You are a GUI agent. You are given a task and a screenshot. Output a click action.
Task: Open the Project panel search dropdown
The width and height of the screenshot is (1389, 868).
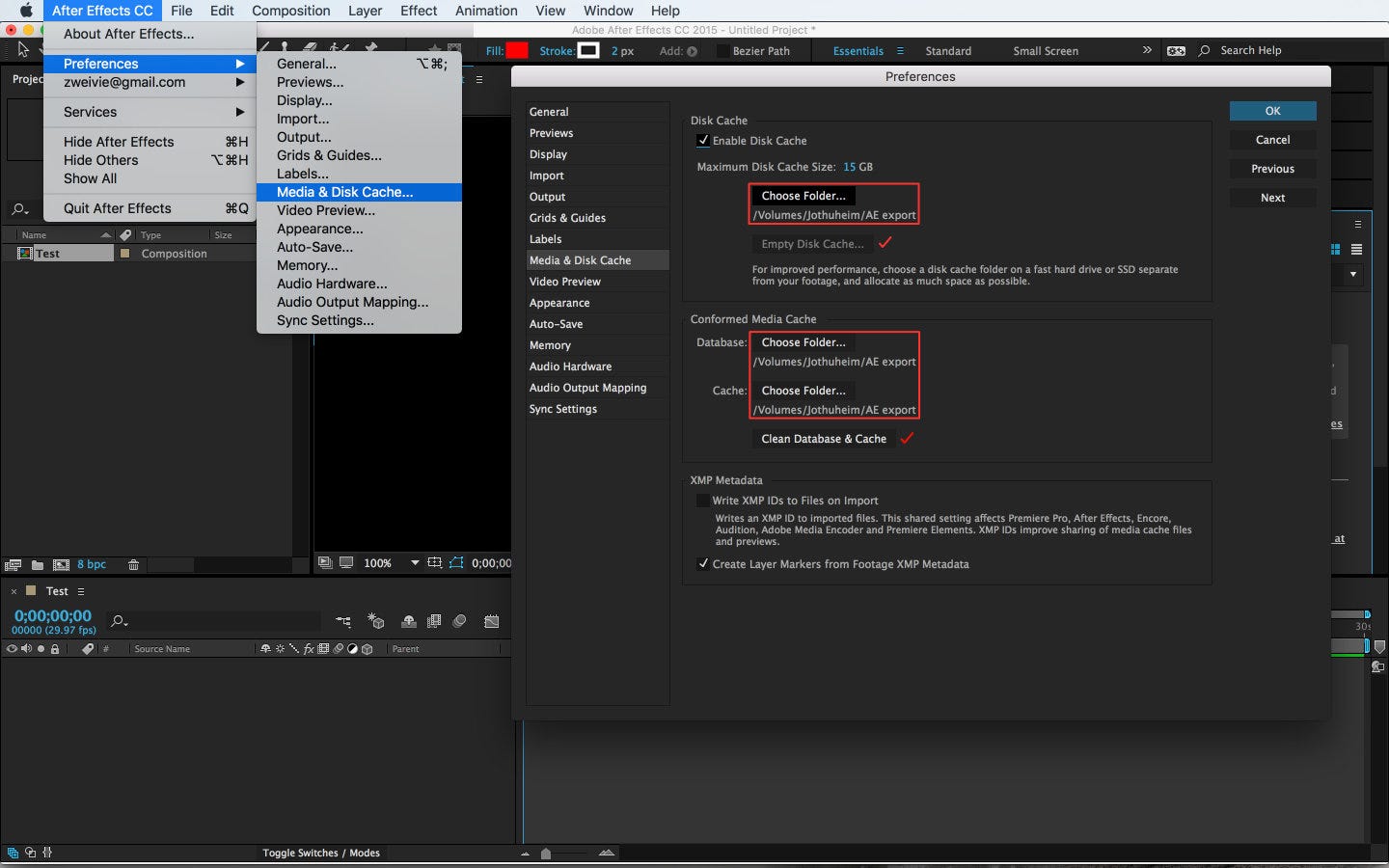(x=19, y=209)
